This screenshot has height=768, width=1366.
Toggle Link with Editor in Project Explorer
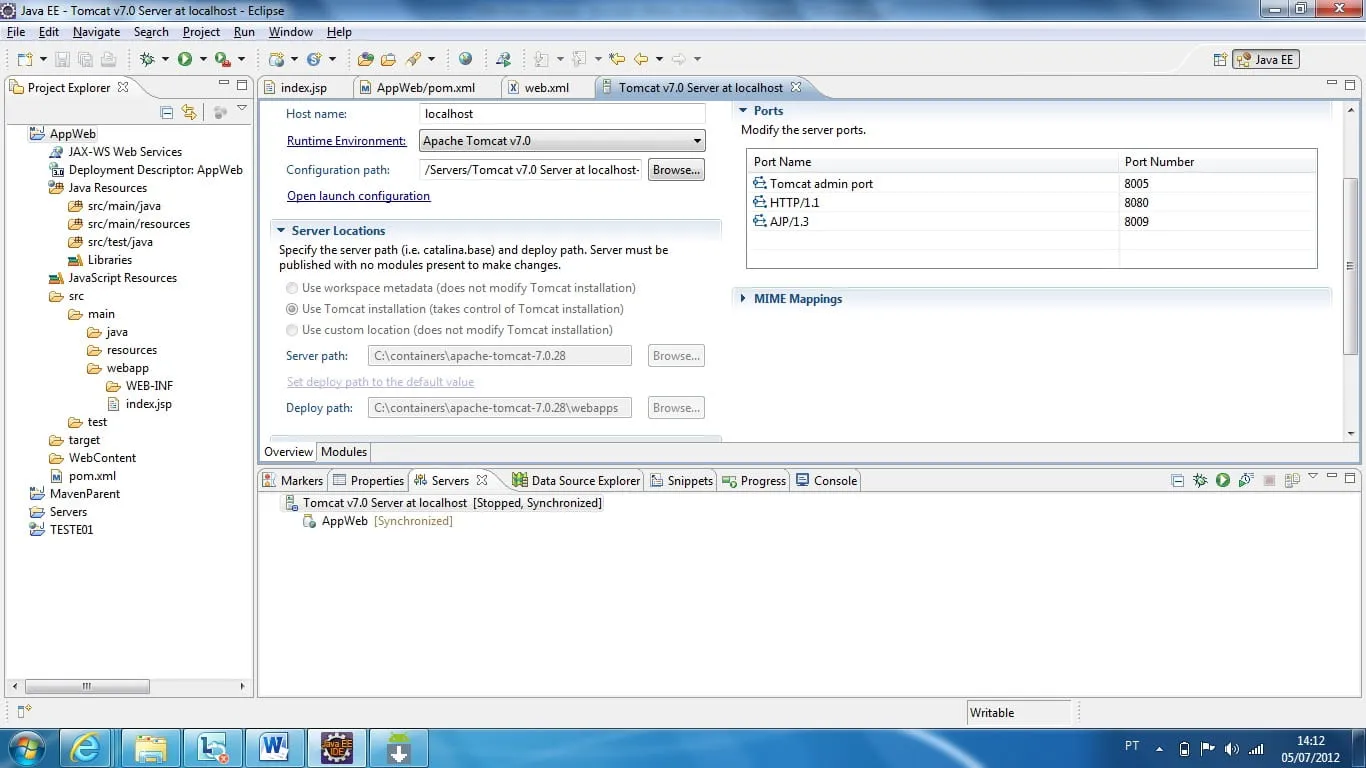pyautogui.click(x=189, y=112)
